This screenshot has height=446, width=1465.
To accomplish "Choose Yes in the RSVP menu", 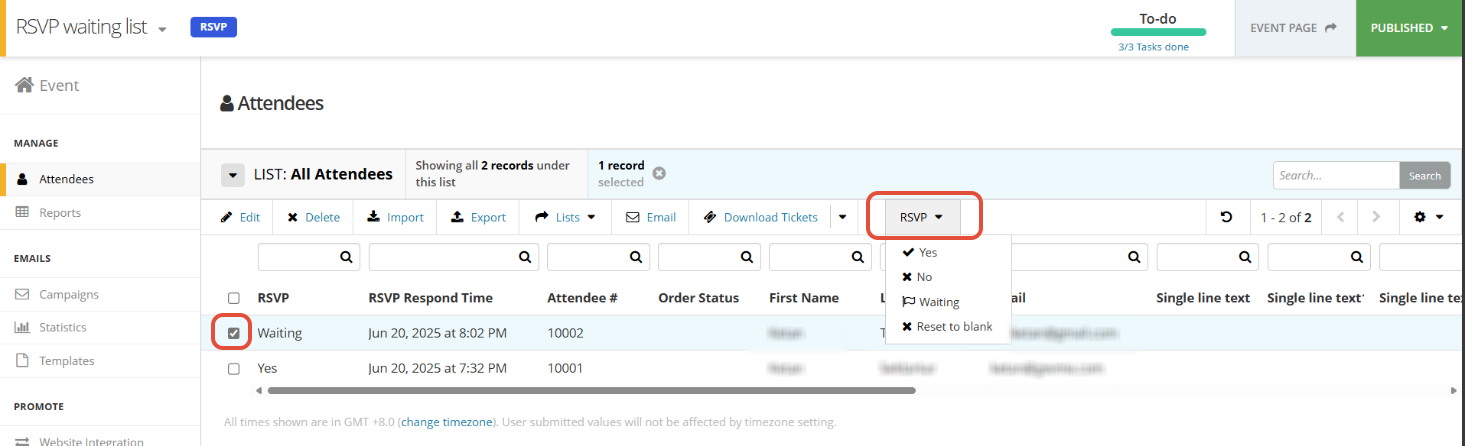I will pyautogui.click(x=920, y=253).
